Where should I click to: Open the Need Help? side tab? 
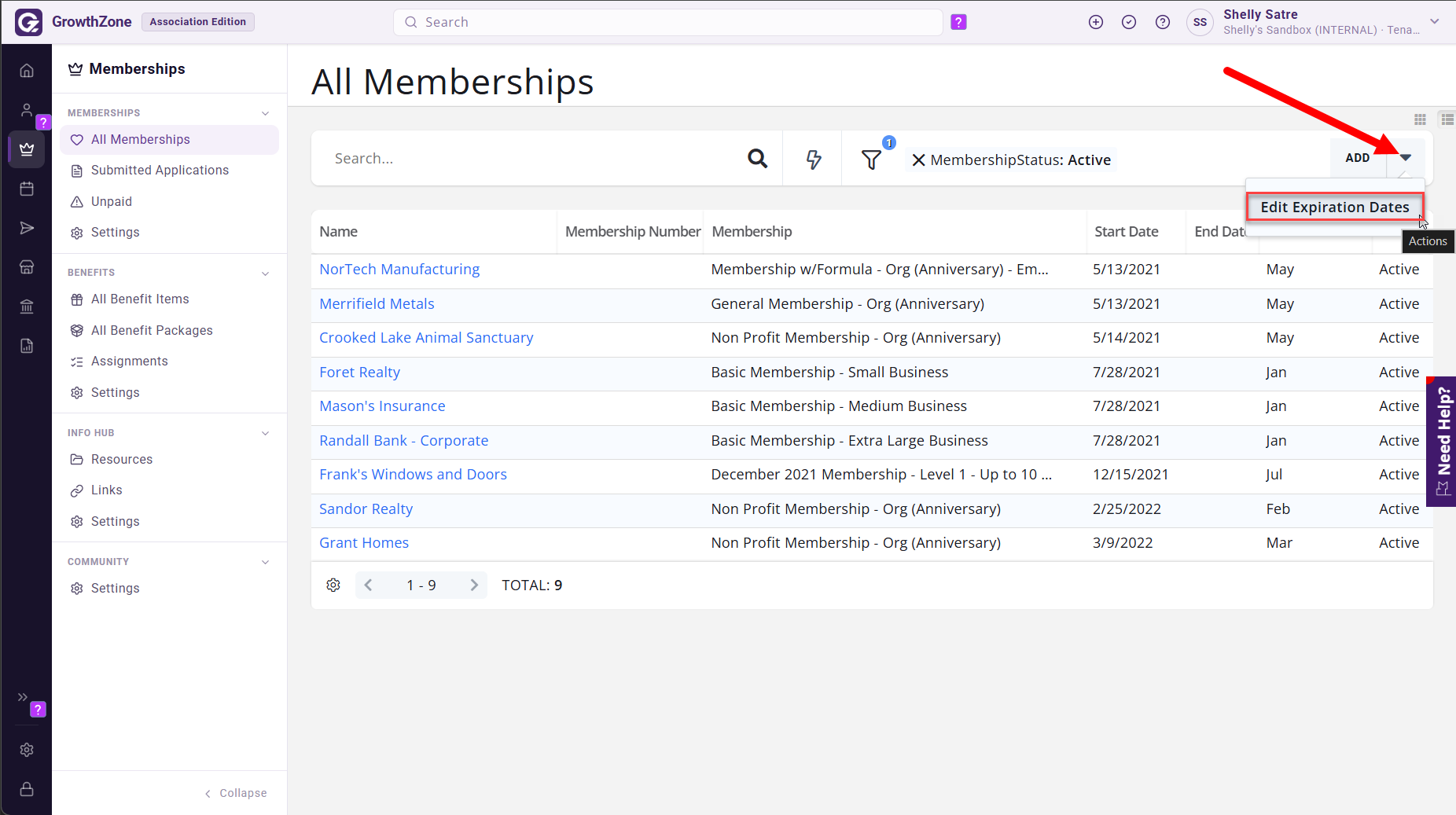[x=1441, y=442]
